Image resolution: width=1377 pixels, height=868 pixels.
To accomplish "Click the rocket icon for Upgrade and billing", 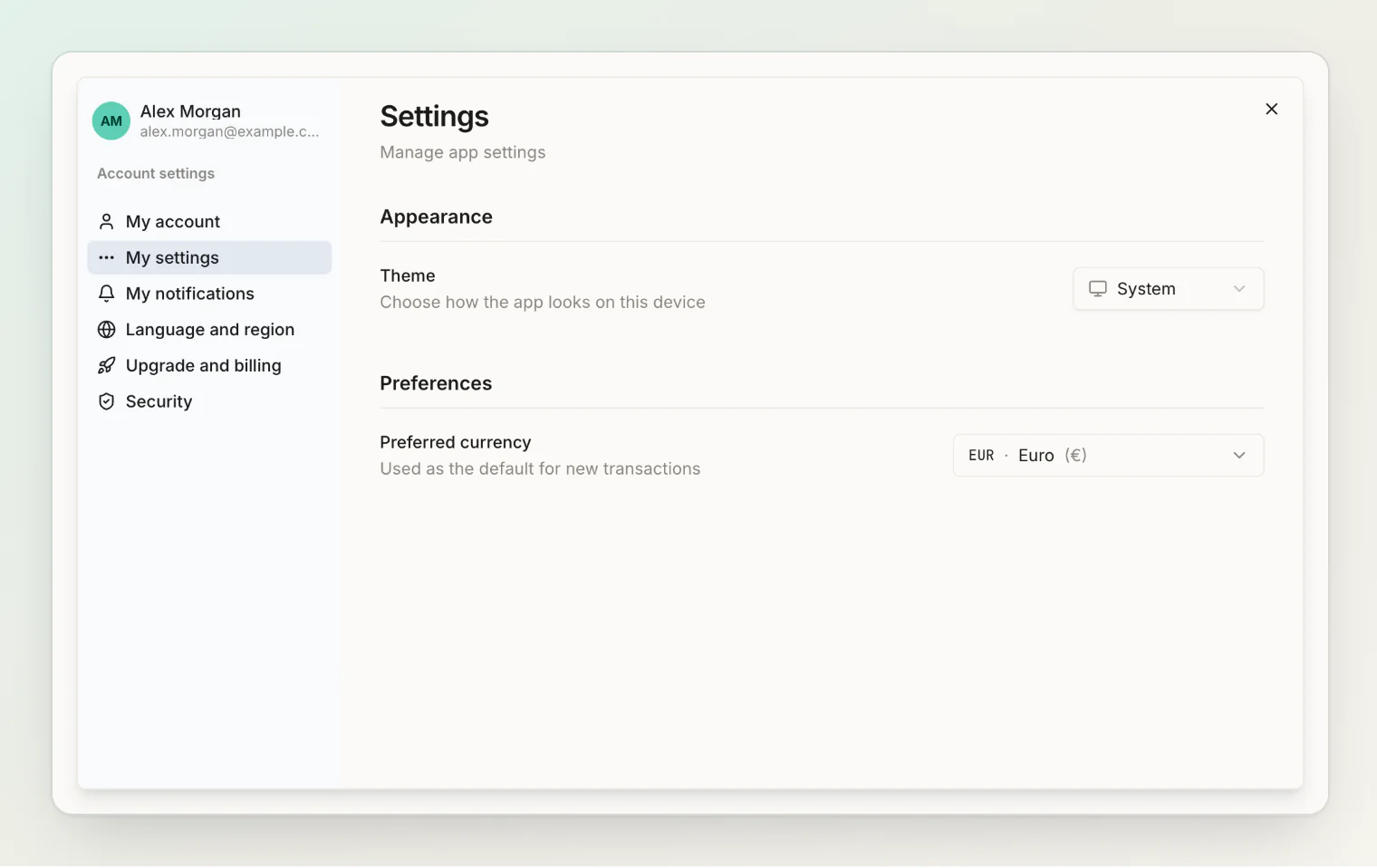I will tap(106, 366).
